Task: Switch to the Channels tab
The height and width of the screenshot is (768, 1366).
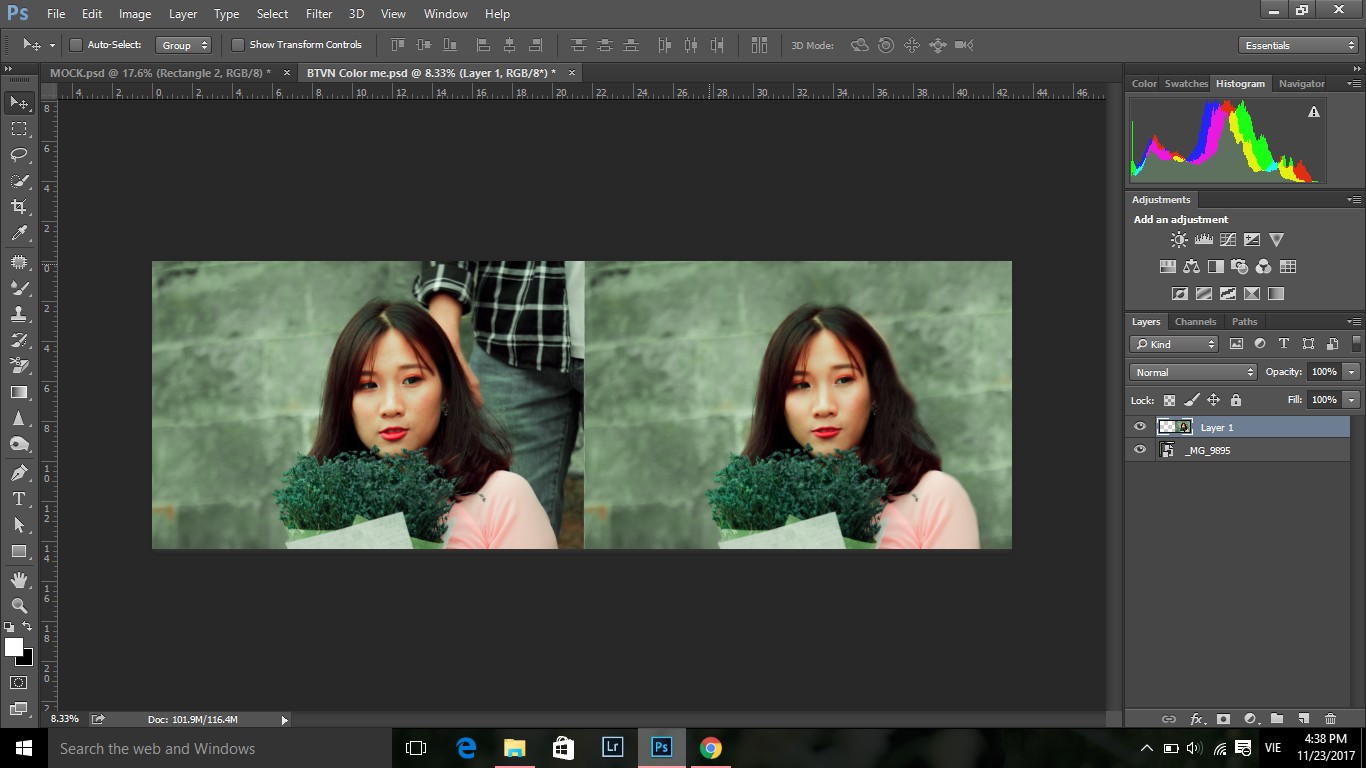Action: pyautogui.click(x=1195, y=322)
